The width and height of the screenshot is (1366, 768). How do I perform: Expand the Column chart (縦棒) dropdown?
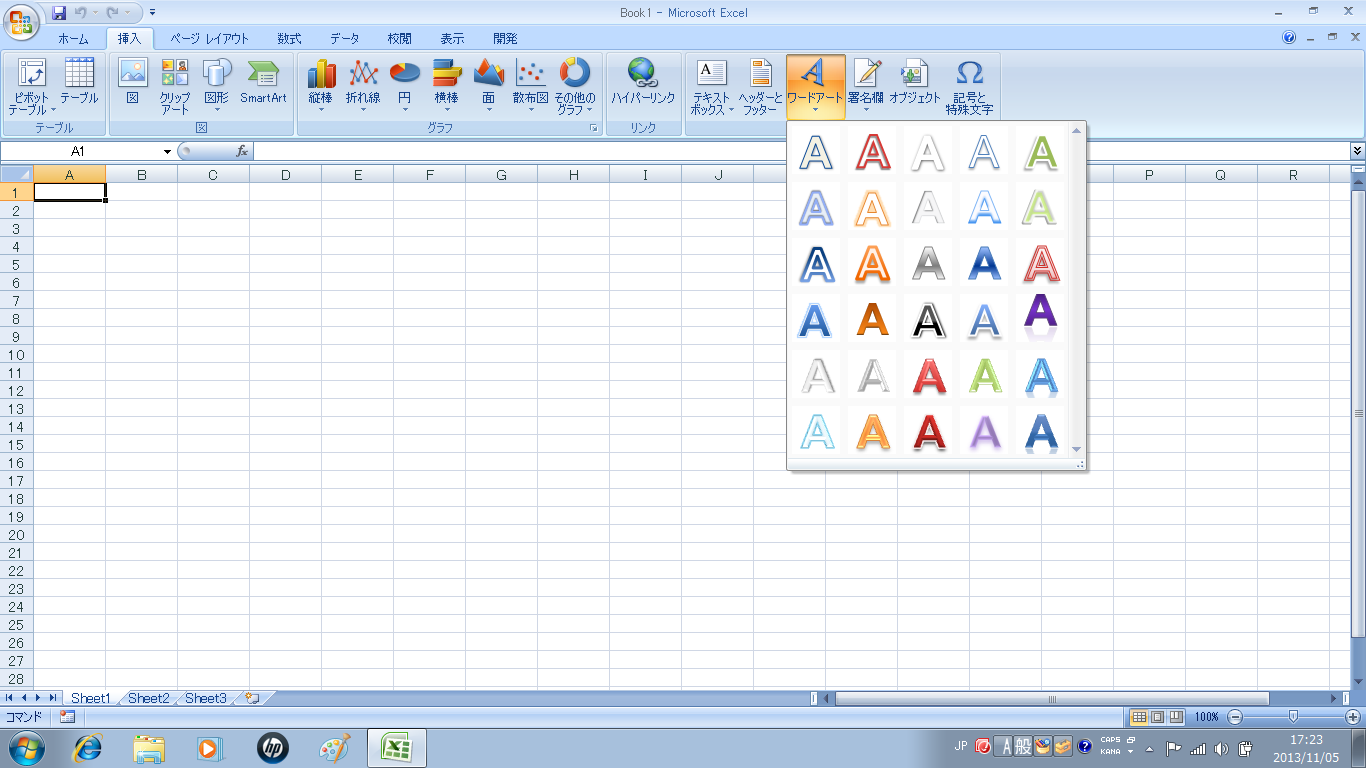point(321,90)
